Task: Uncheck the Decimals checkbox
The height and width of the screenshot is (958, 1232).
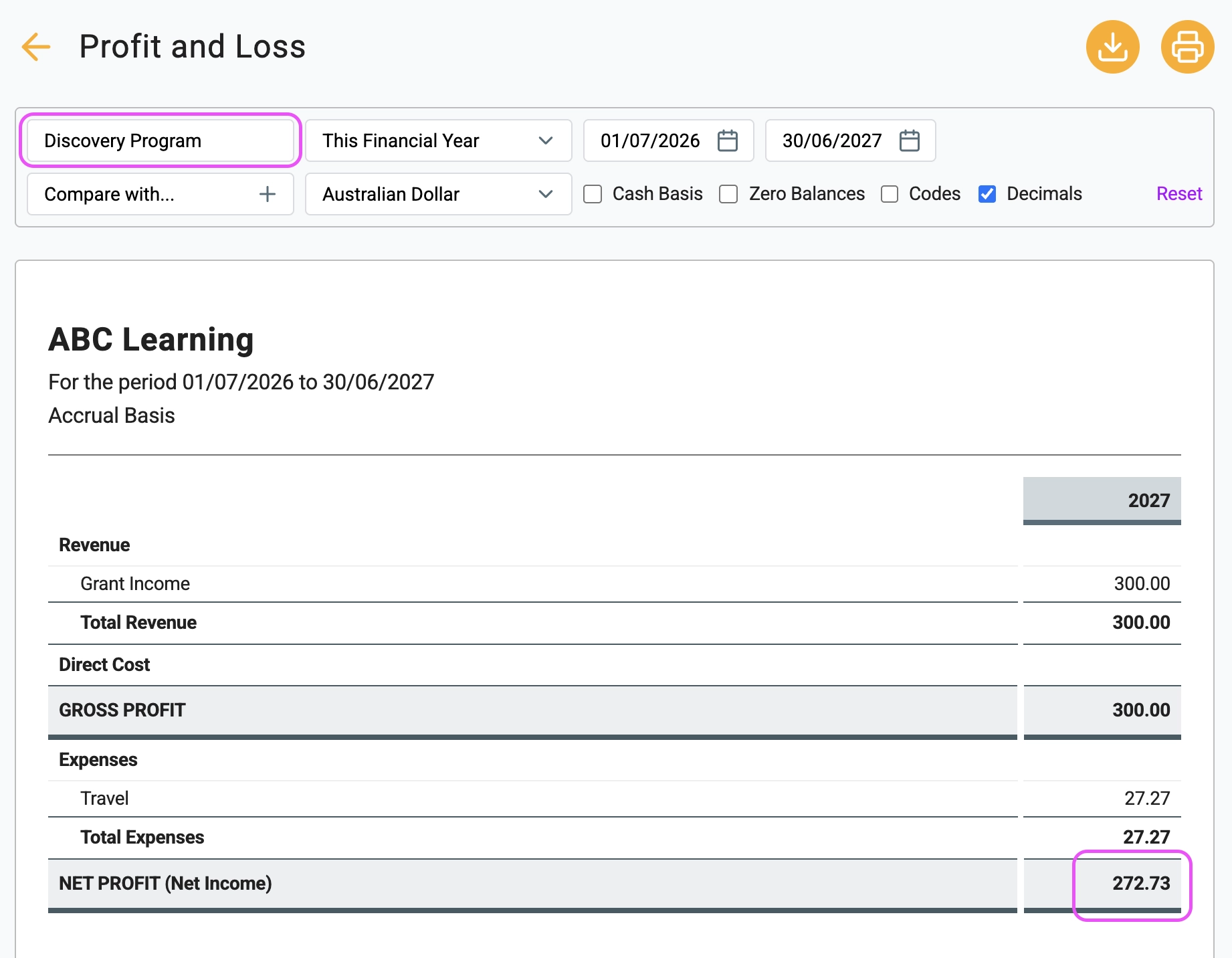Action: tap(987, 194)
